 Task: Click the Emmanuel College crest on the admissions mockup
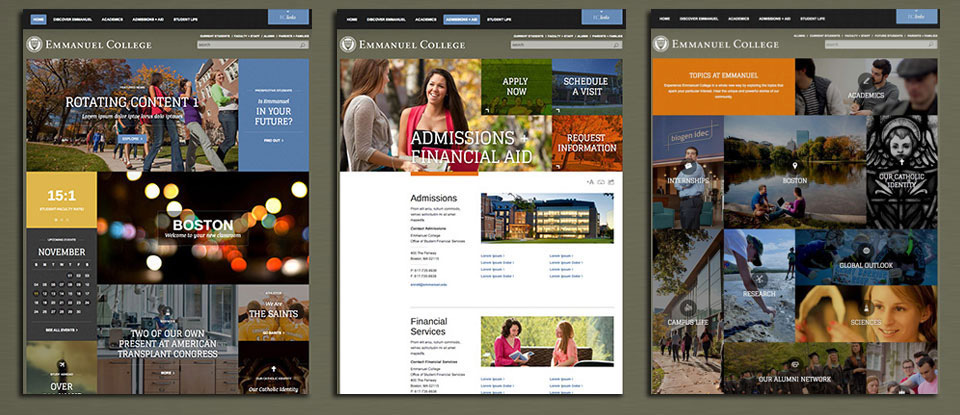pos(348,44)
